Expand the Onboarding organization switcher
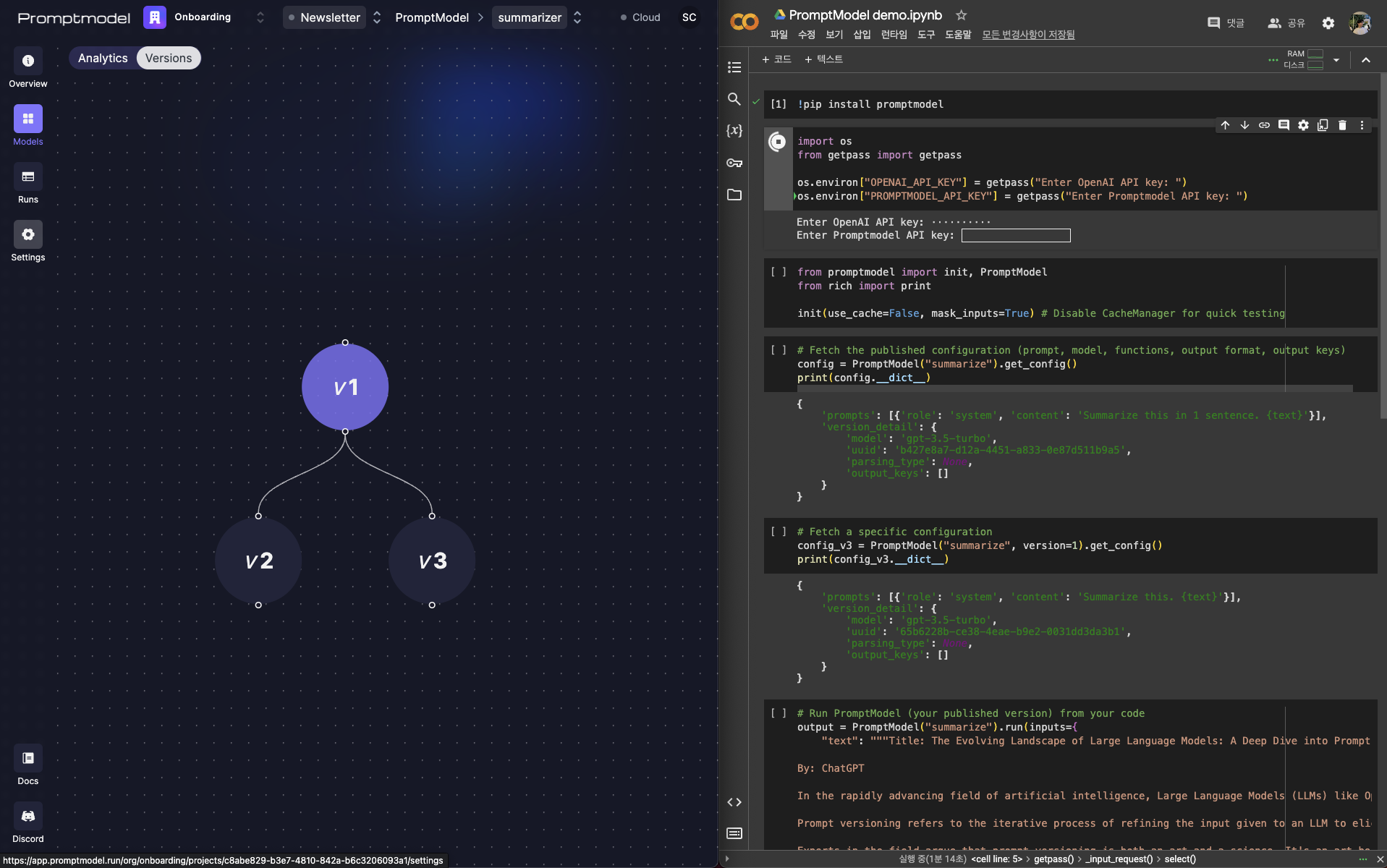Image resolution: width=1387 pixels, height=868 pixels. click(x=260, y=17)
